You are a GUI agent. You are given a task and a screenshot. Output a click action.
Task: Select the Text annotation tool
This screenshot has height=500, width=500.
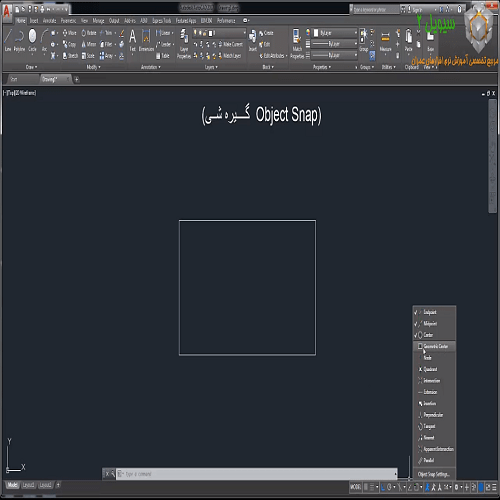click(132, 40)
